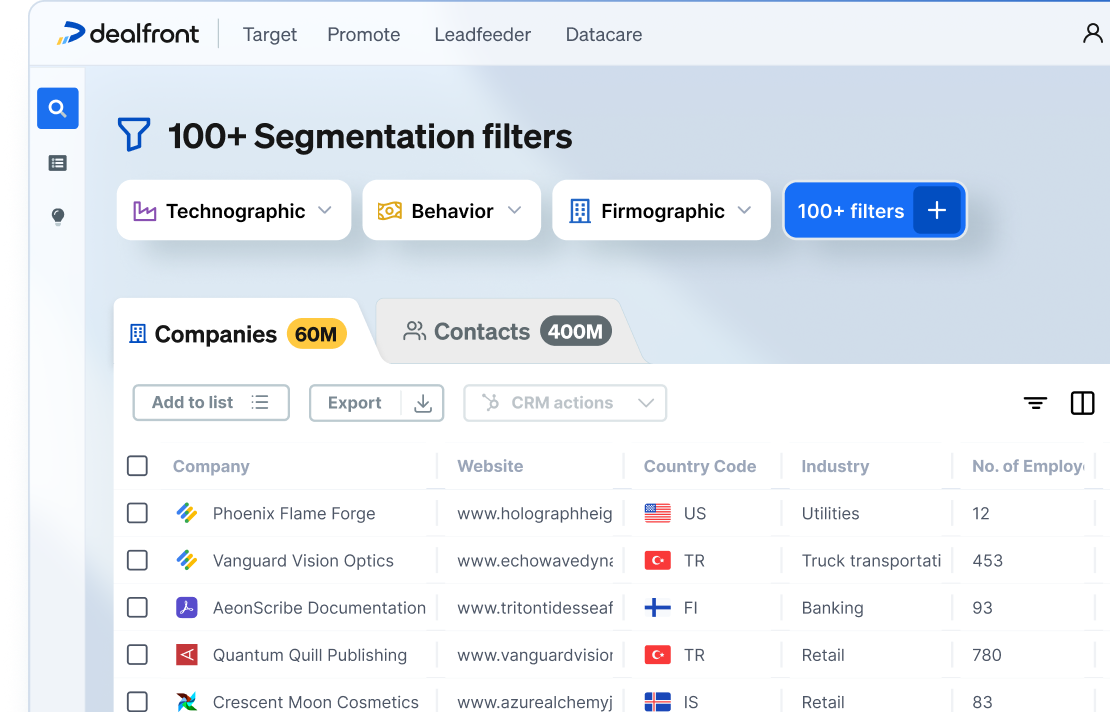
Task: Click Turkey flag in Vanguard Vision row
Action: click(x=658, y=561)
